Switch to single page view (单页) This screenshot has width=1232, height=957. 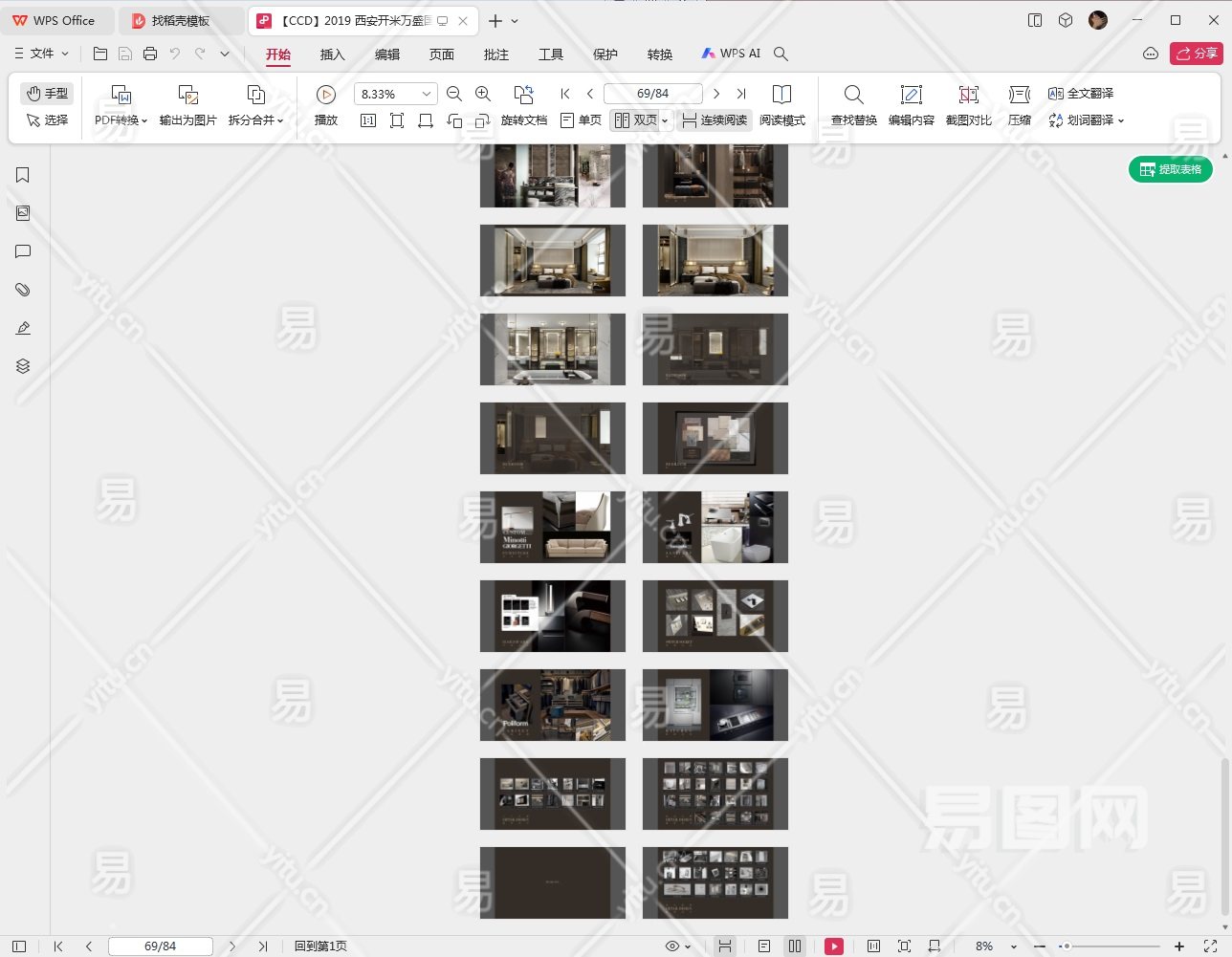pyautogui.click(x=581, y=120)
